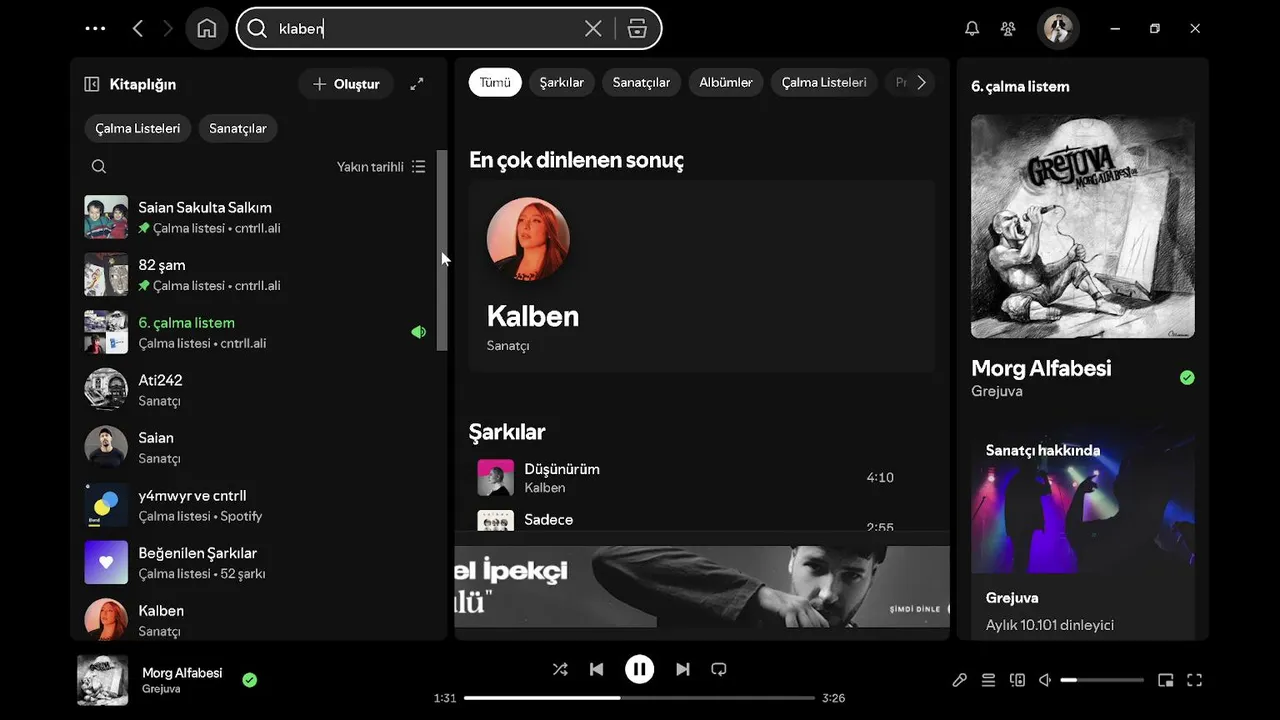Adjust the volume slider

coord(1102,680)
